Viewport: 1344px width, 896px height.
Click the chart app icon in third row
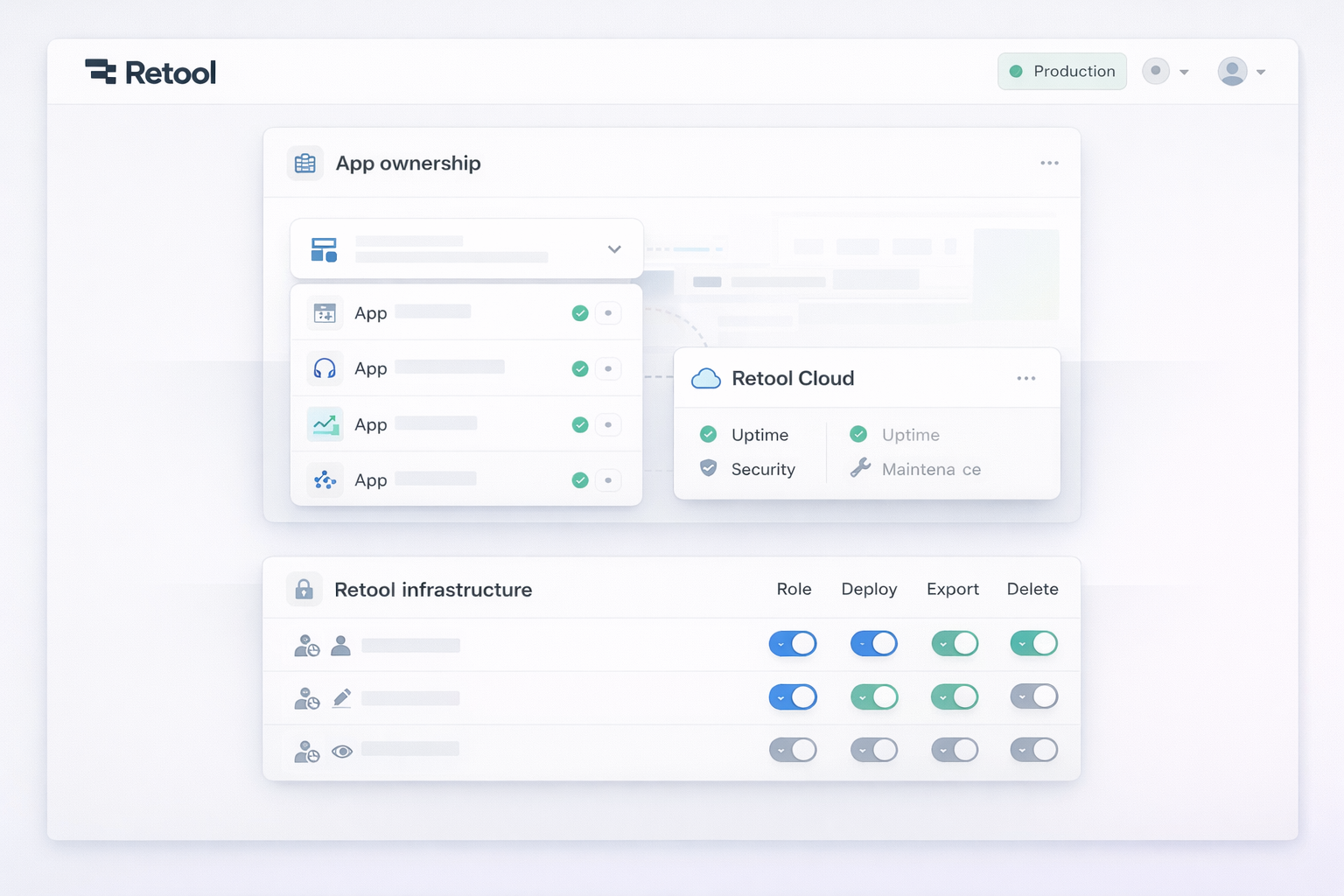click(x=325, y=424)
